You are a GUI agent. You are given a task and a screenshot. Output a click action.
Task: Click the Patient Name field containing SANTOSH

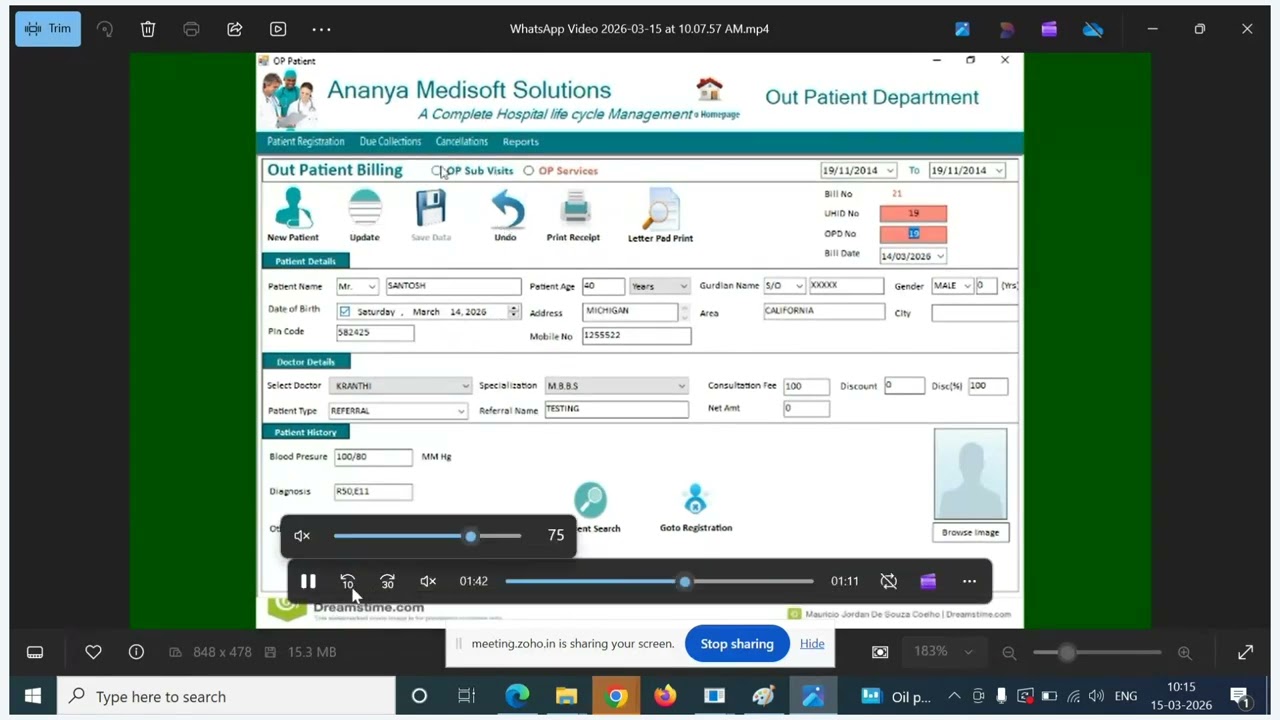[453, 286]
